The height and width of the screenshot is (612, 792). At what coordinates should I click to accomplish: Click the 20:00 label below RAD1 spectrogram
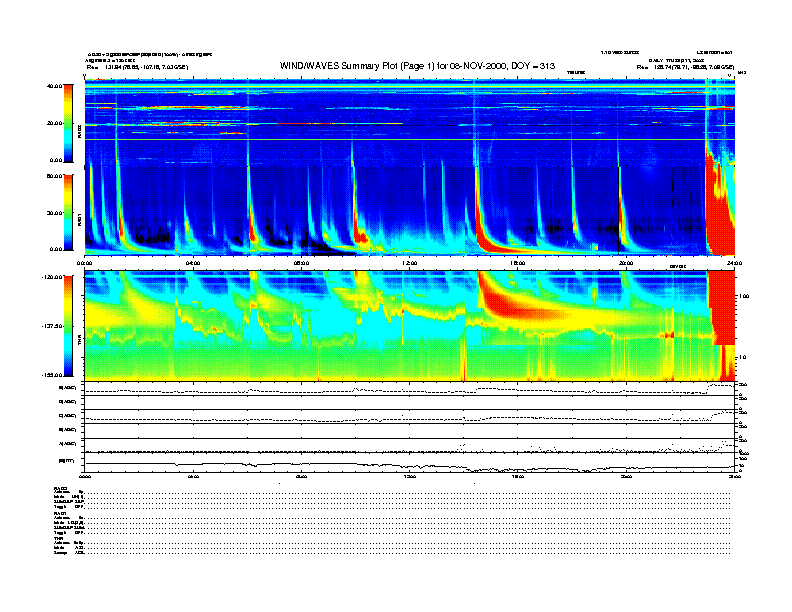[626, 263]
